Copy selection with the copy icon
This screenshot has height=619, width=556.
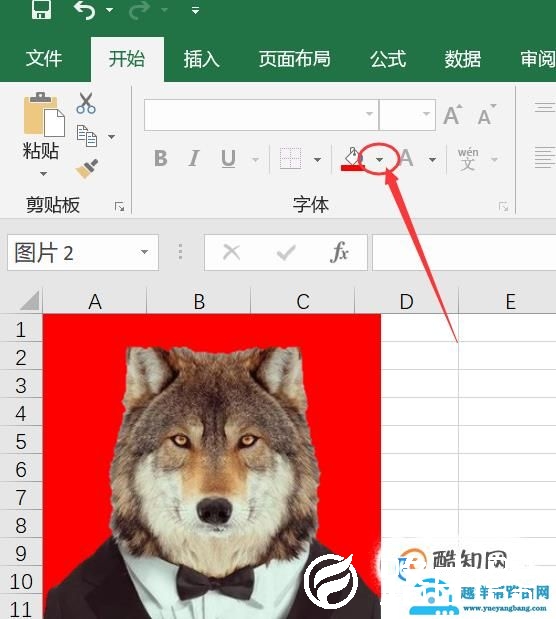86,136
